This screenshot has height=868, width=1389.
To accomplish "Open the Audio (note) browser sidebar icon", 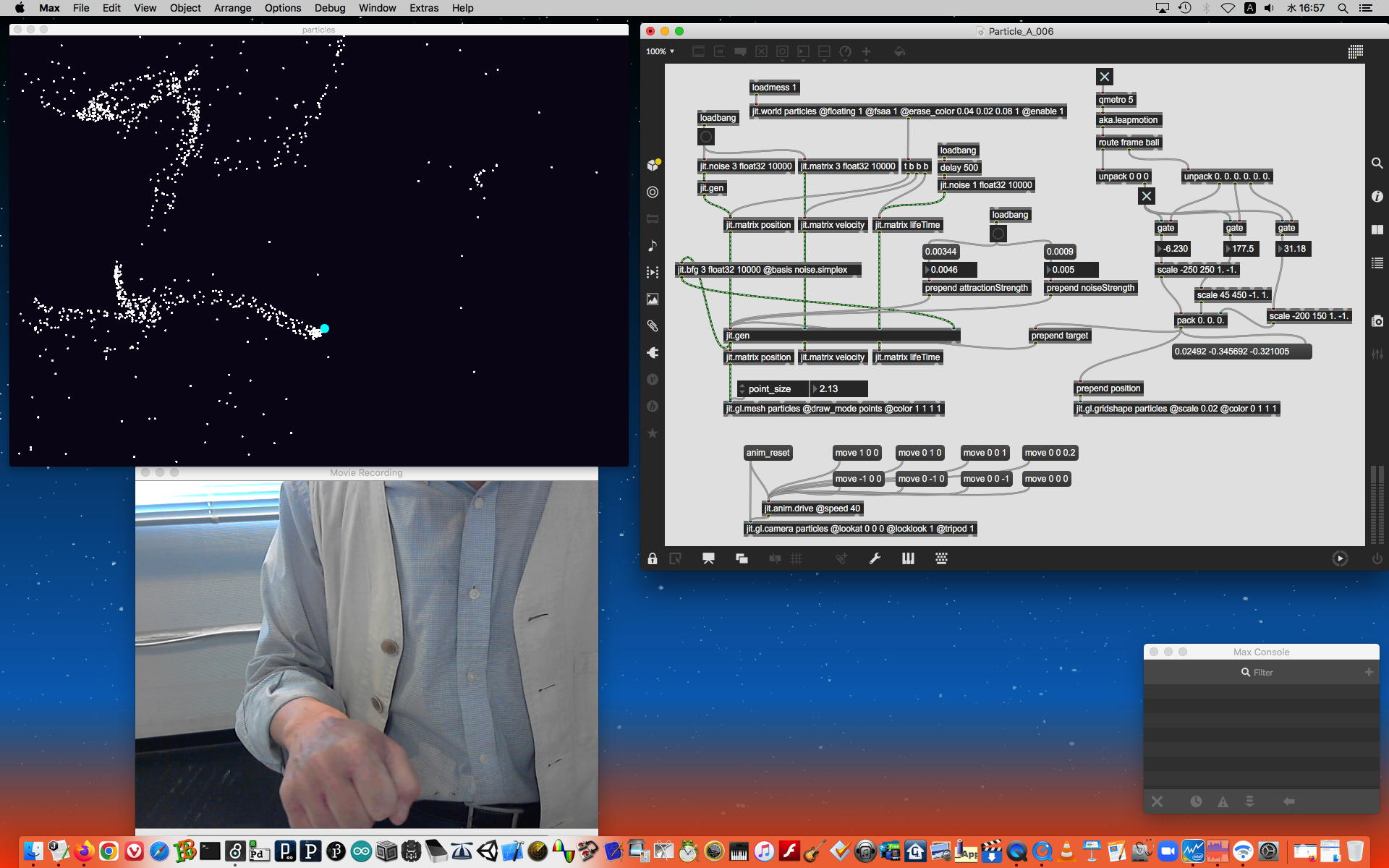I will pyautogui.click(x=653, y=246).
